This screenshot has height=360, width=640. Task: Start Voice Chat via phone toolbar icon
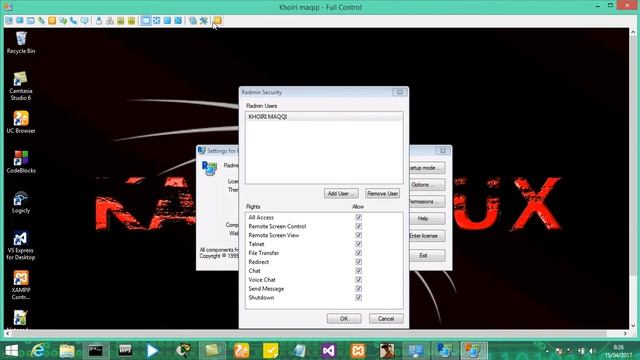click(73, 20)
